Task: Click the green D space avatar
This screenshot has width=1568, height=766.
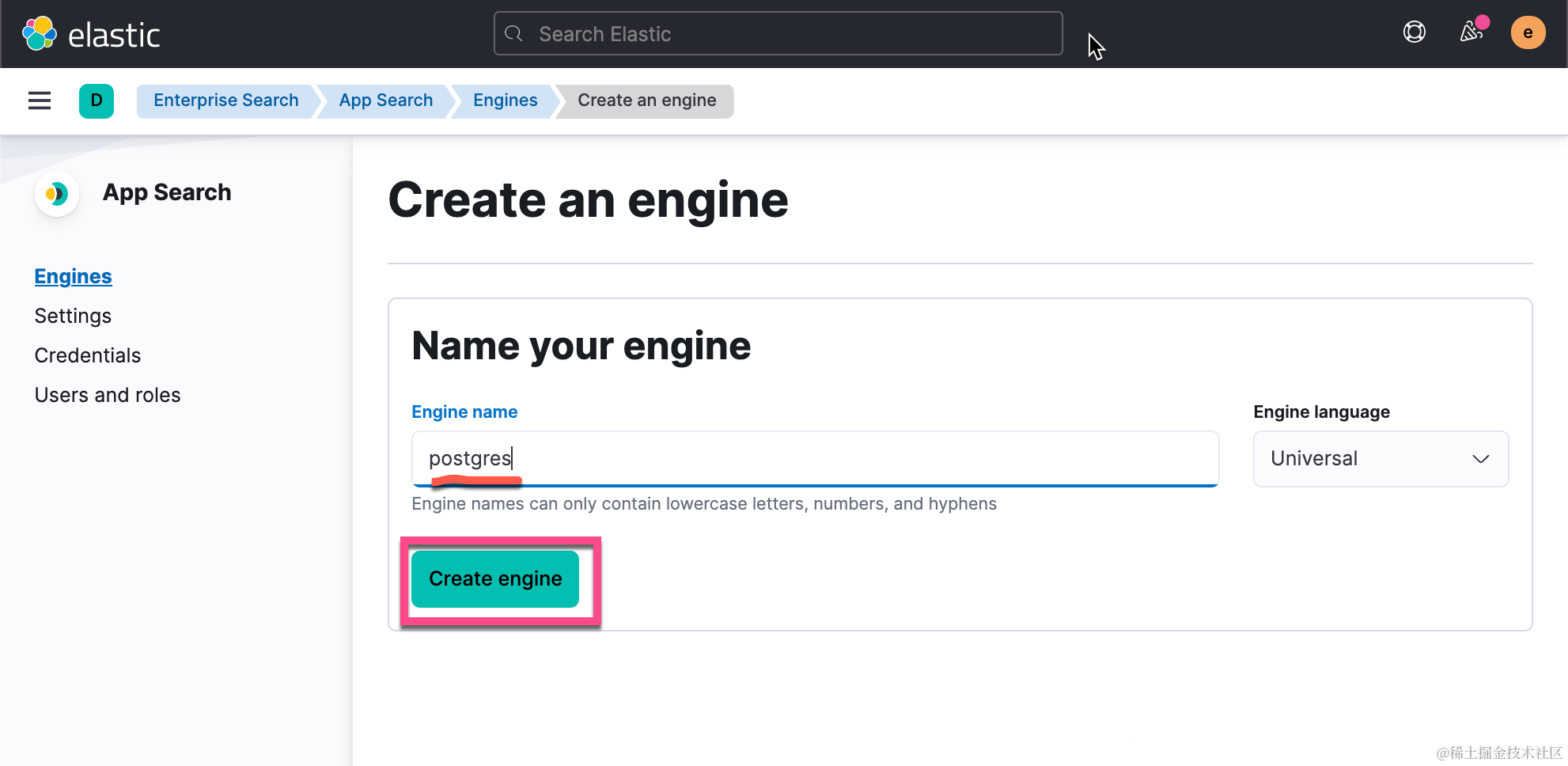Action: [97, 100]
